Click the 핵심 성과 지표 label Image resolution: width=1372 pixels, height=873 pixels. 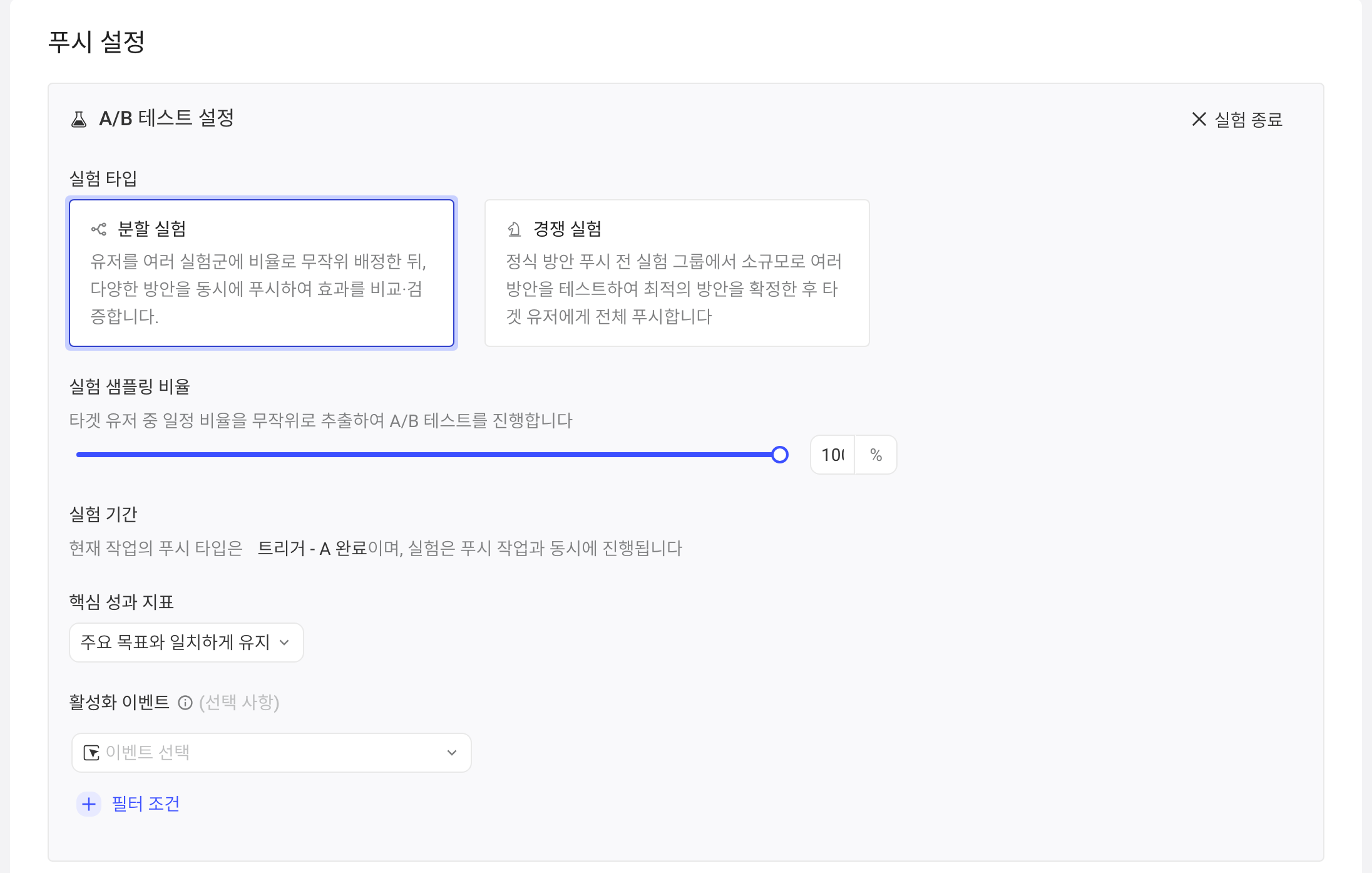[x=121, y=602]
